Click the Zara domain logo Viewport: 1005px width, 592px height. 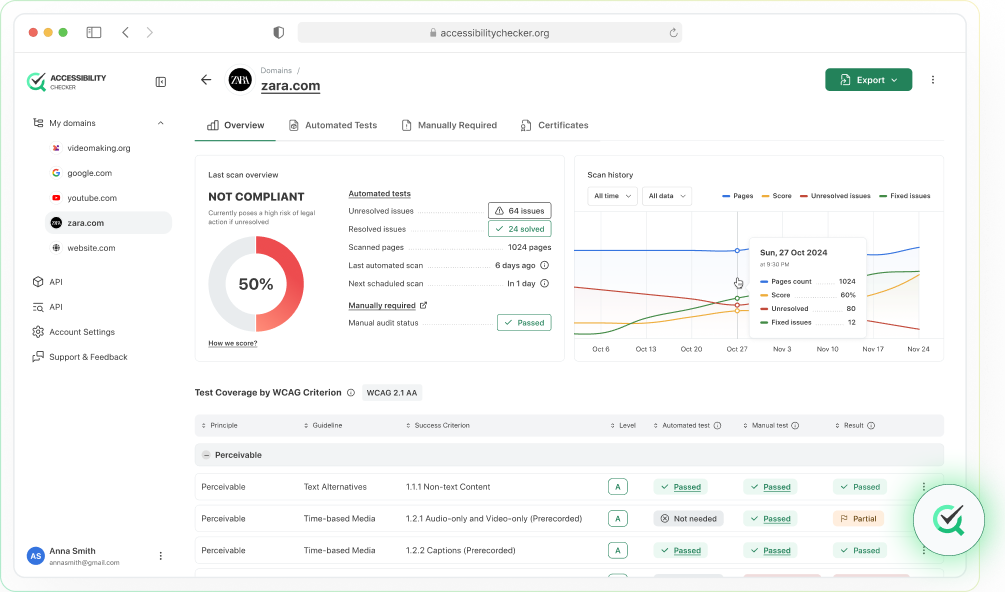pyautogui.click(x=240, y=80)
